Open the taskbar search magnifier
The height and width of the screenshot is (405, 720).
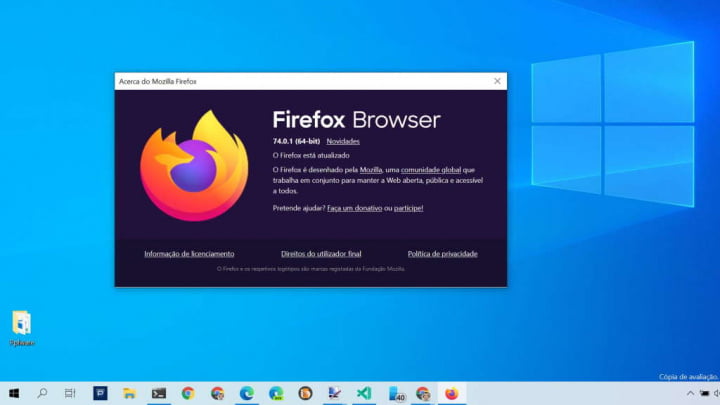(x=42, y=393)
